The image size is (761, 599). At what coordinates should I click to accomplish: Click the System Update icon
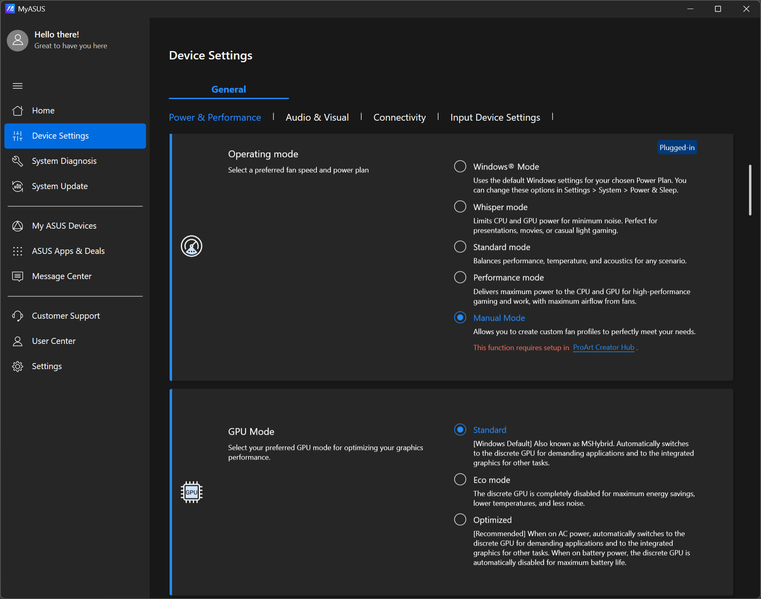coord(17,186)
